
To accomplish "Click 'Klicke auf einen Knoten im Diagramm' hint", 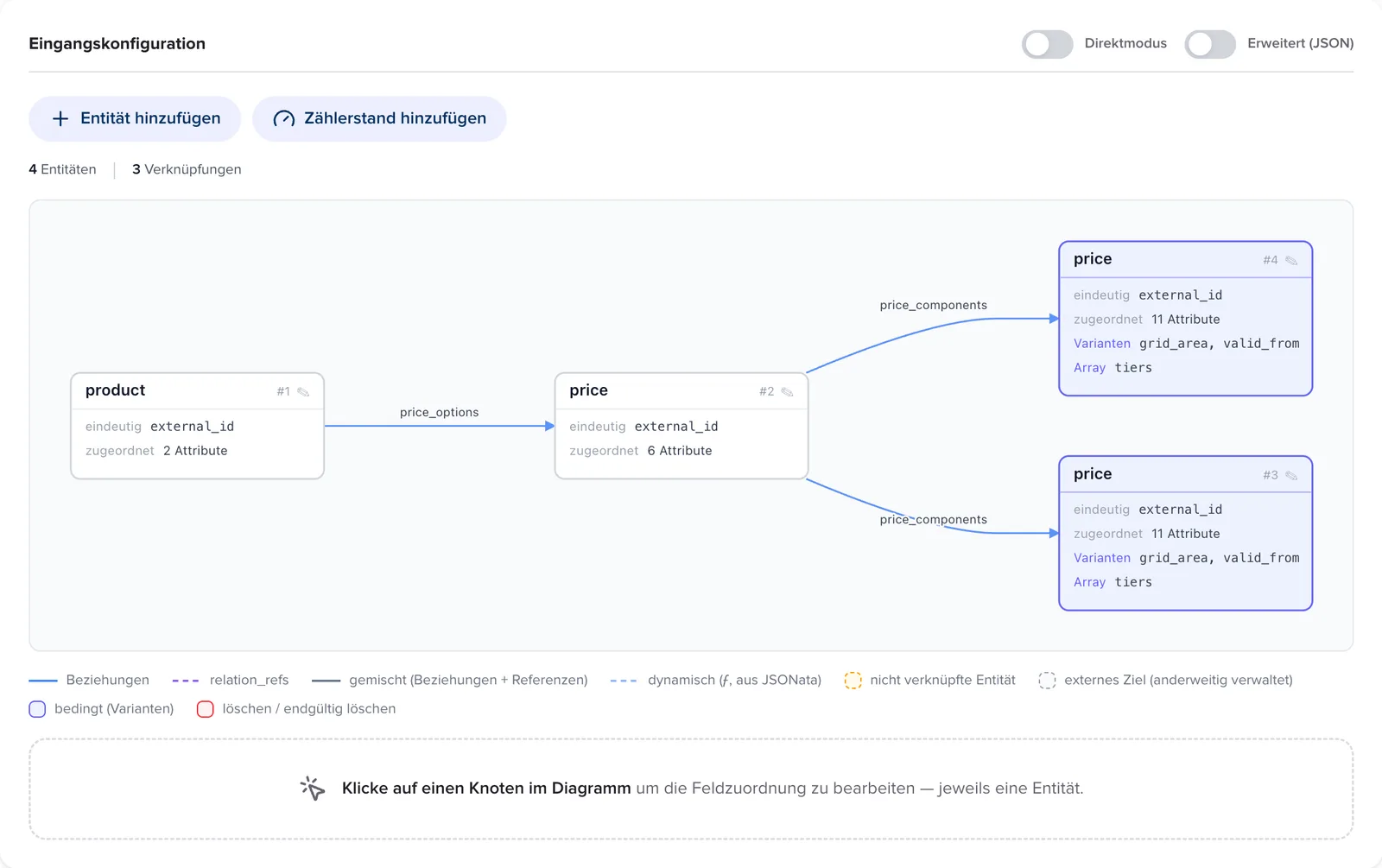I will click(486, 789).
